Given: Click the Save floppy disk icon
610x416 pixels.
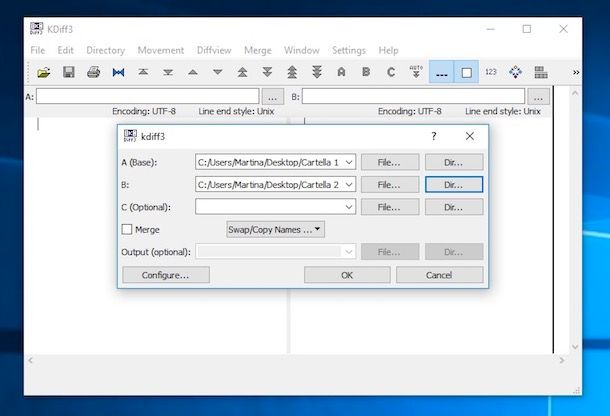Looking at the screenshot, I should 69,72.
